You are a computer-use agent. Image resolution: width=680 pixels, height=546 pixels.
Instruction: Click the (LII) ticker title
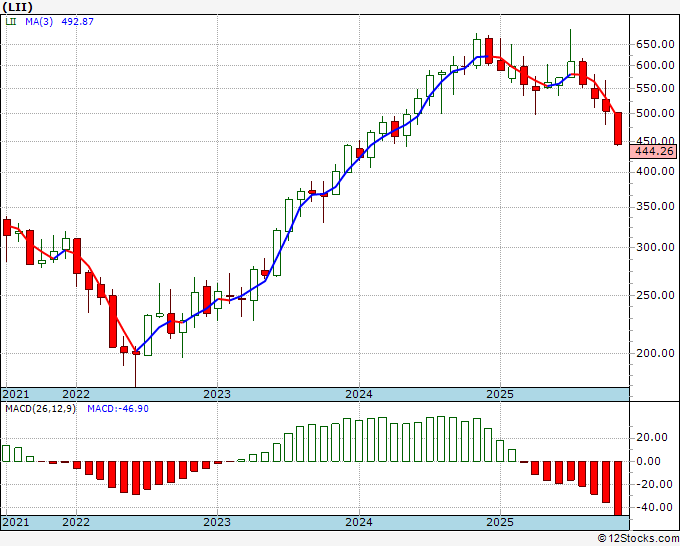pos(17,7)
